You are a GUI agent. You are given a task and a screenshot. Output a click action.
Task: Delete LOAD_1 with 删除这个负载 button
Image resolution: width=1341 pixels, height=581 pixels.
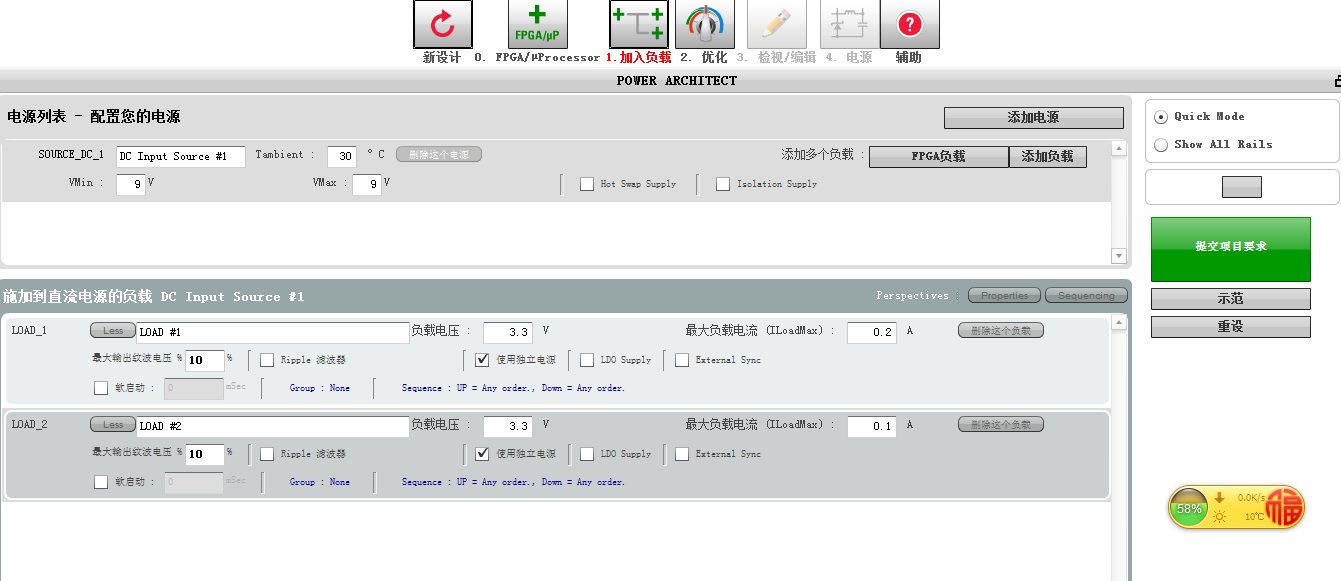1001,330
